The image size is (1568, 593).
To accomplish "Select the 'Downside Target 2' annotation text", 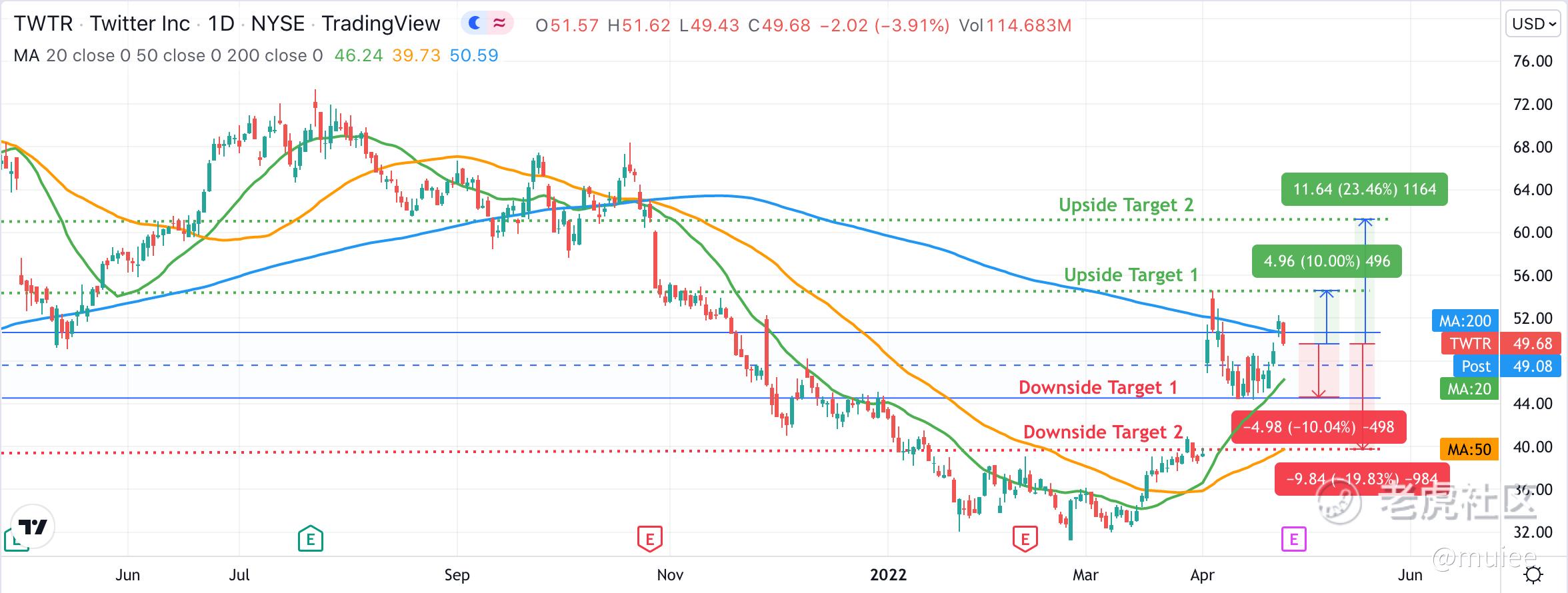I will click(x=1103, y=432).
